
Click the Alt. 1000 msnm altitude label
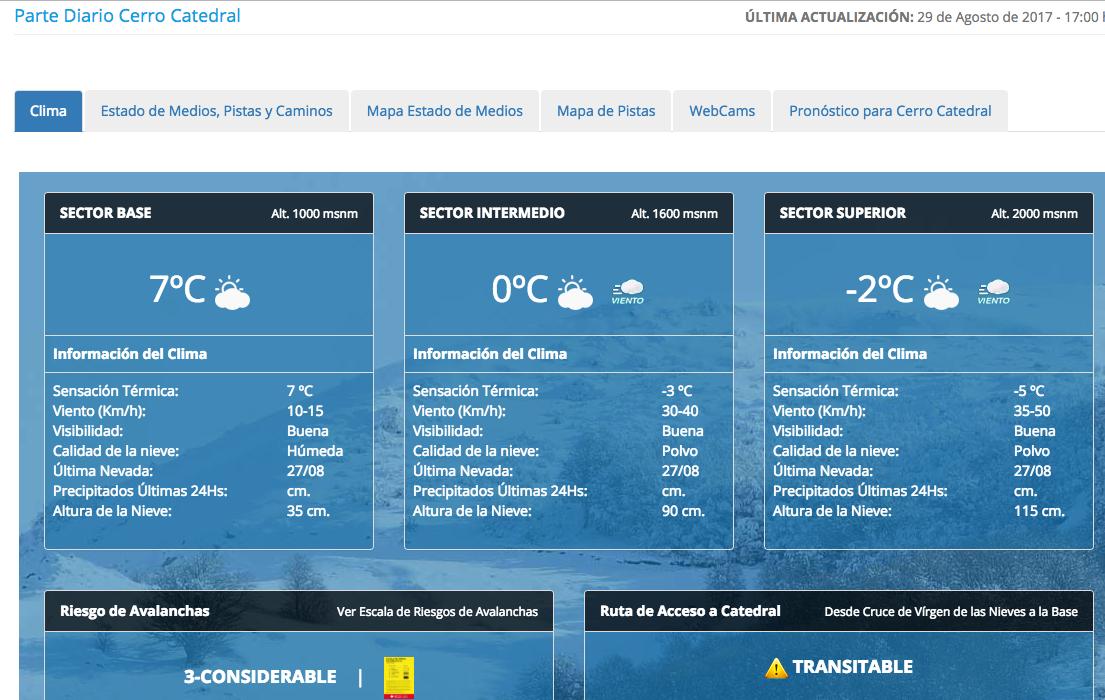tap(314, 214)
